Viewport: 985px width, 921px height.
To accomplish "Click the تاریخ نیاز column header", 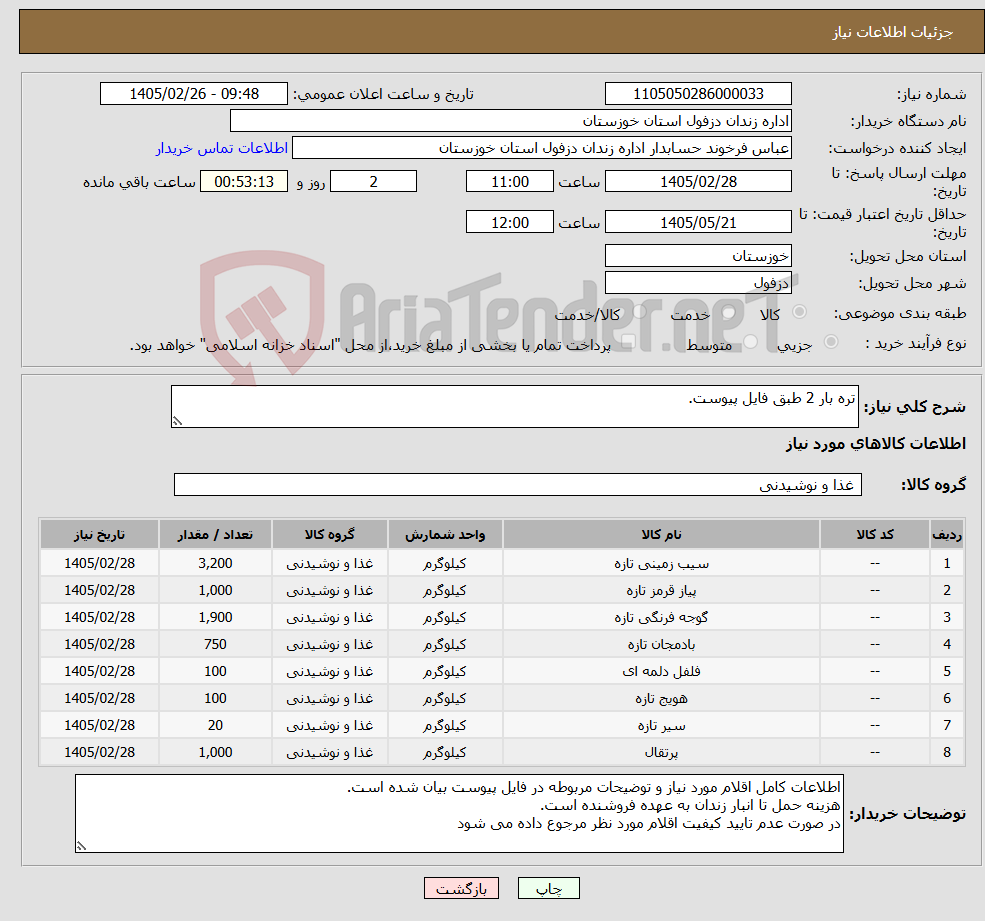I will click(x=99, y=535).
